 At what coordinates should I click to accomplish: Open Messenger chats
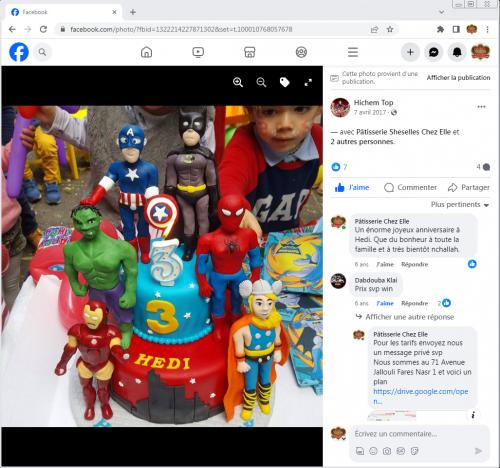coord(433,52)
